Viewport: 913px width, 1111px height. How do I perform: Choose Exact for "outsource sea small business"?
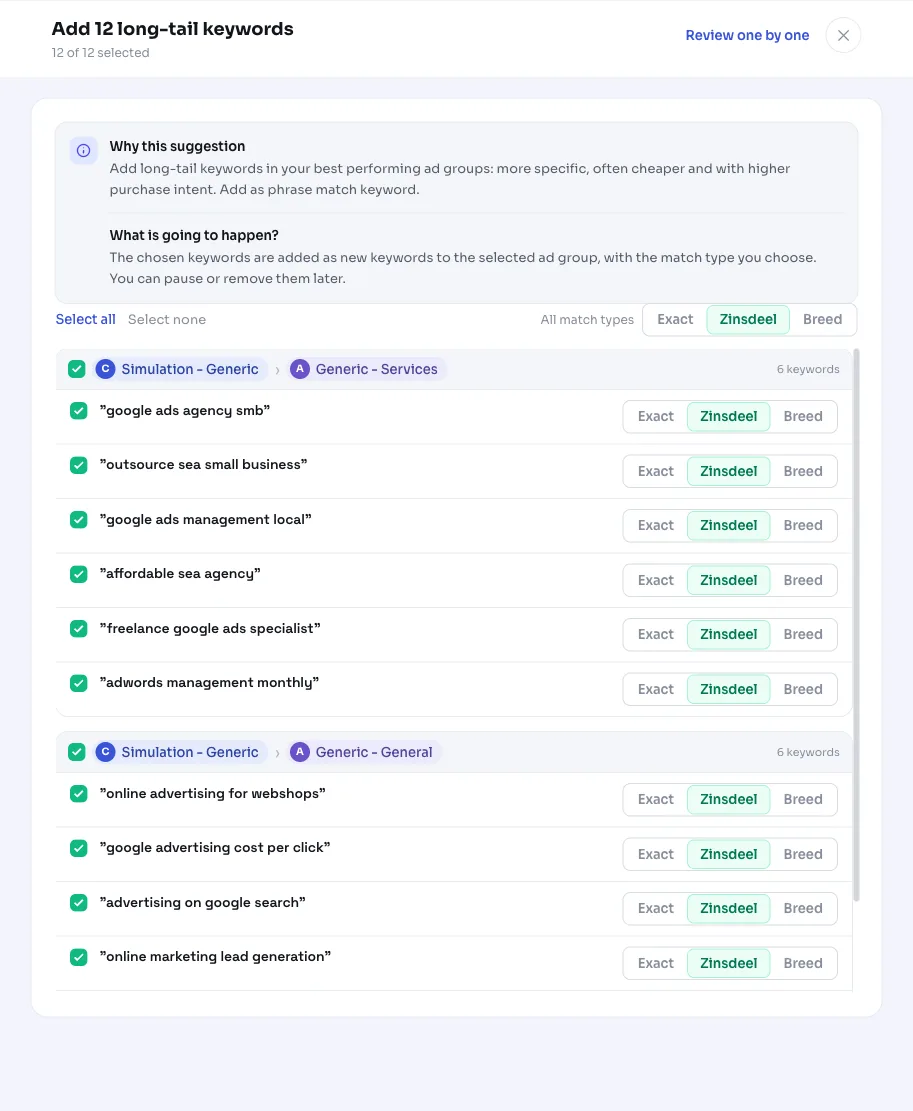tap(655, 471)
